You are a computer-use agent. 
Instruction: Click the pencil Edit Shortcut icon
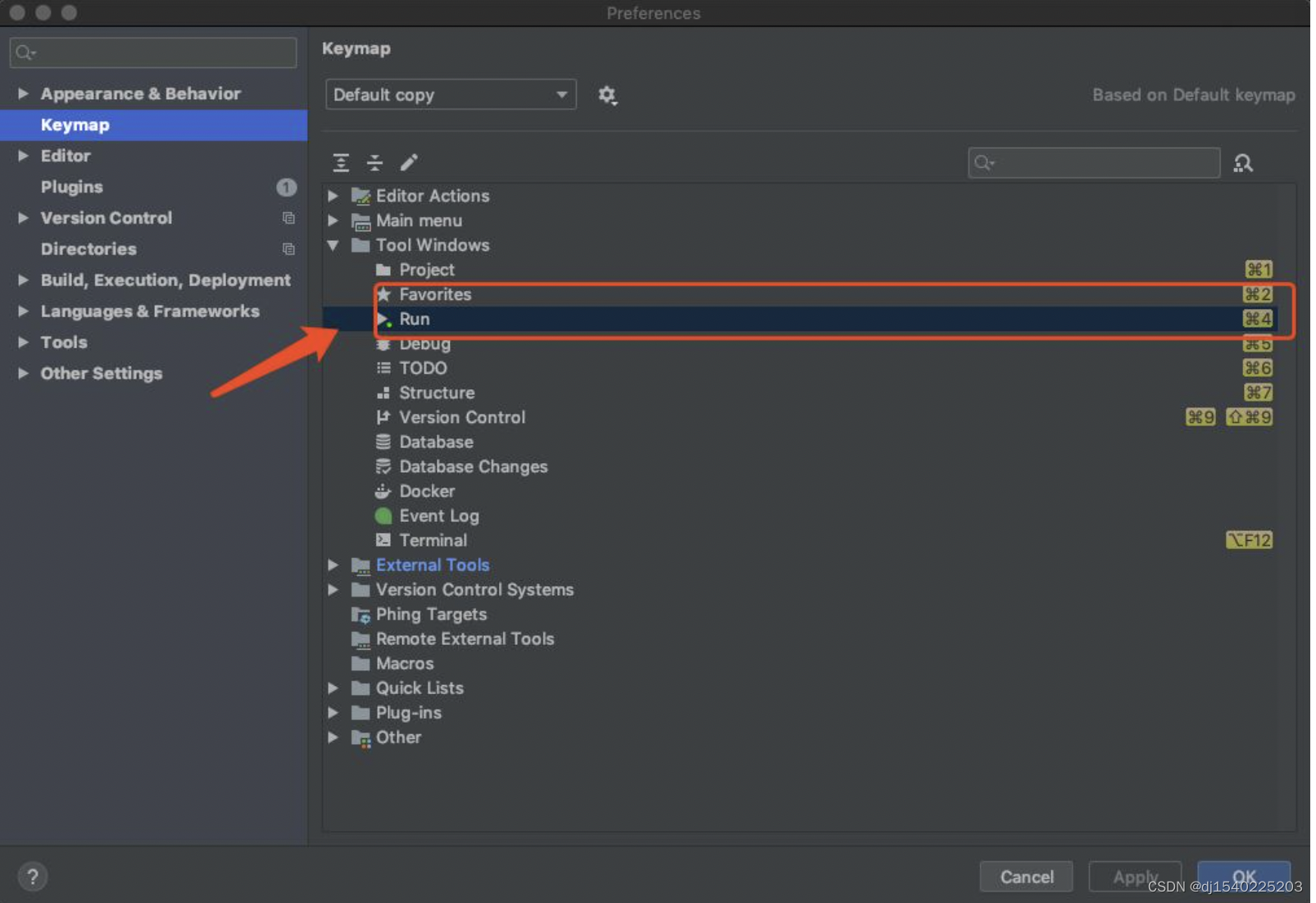[x=409, y=163]
